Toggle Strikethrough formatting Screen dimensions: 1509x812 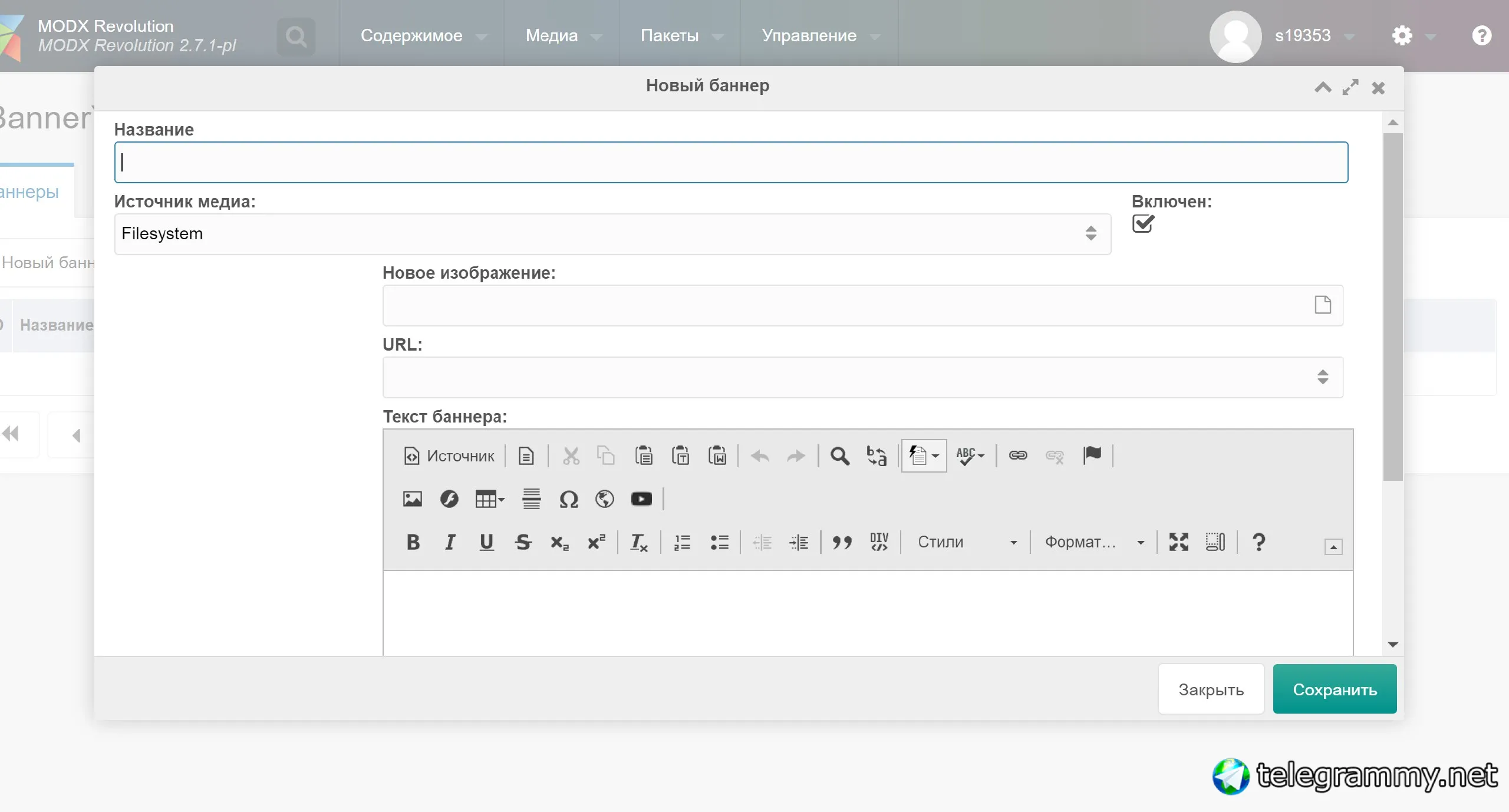(x=523, y=542)
